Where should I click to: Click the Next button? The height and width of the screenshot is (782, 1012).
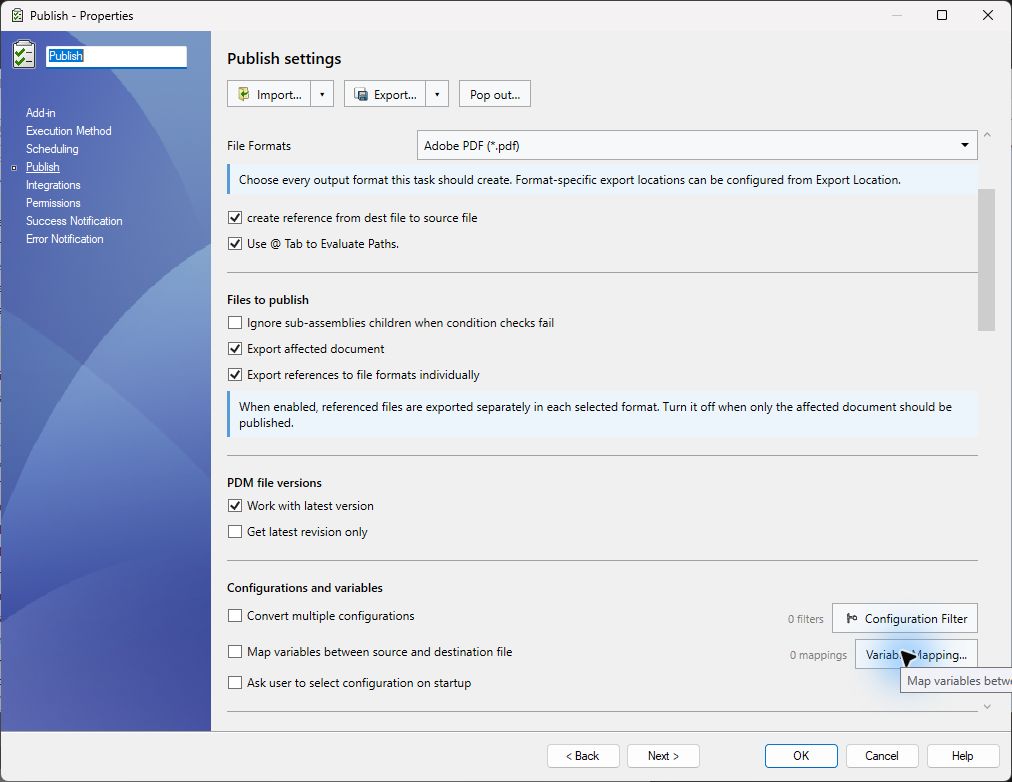click(663, 756)
